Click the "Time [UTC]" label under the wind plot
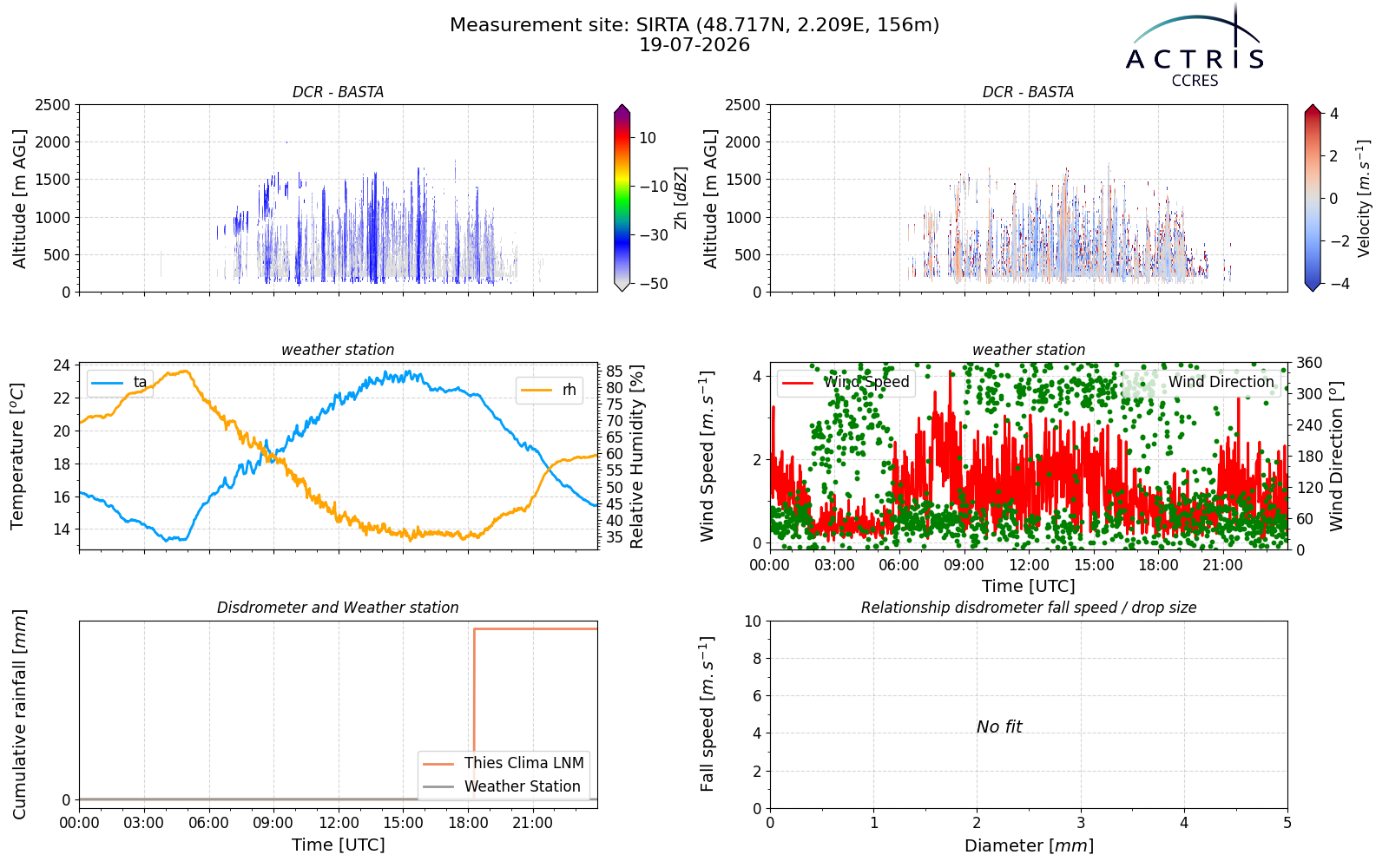This screenshot has width=1389, height=868. point(1029,586)
